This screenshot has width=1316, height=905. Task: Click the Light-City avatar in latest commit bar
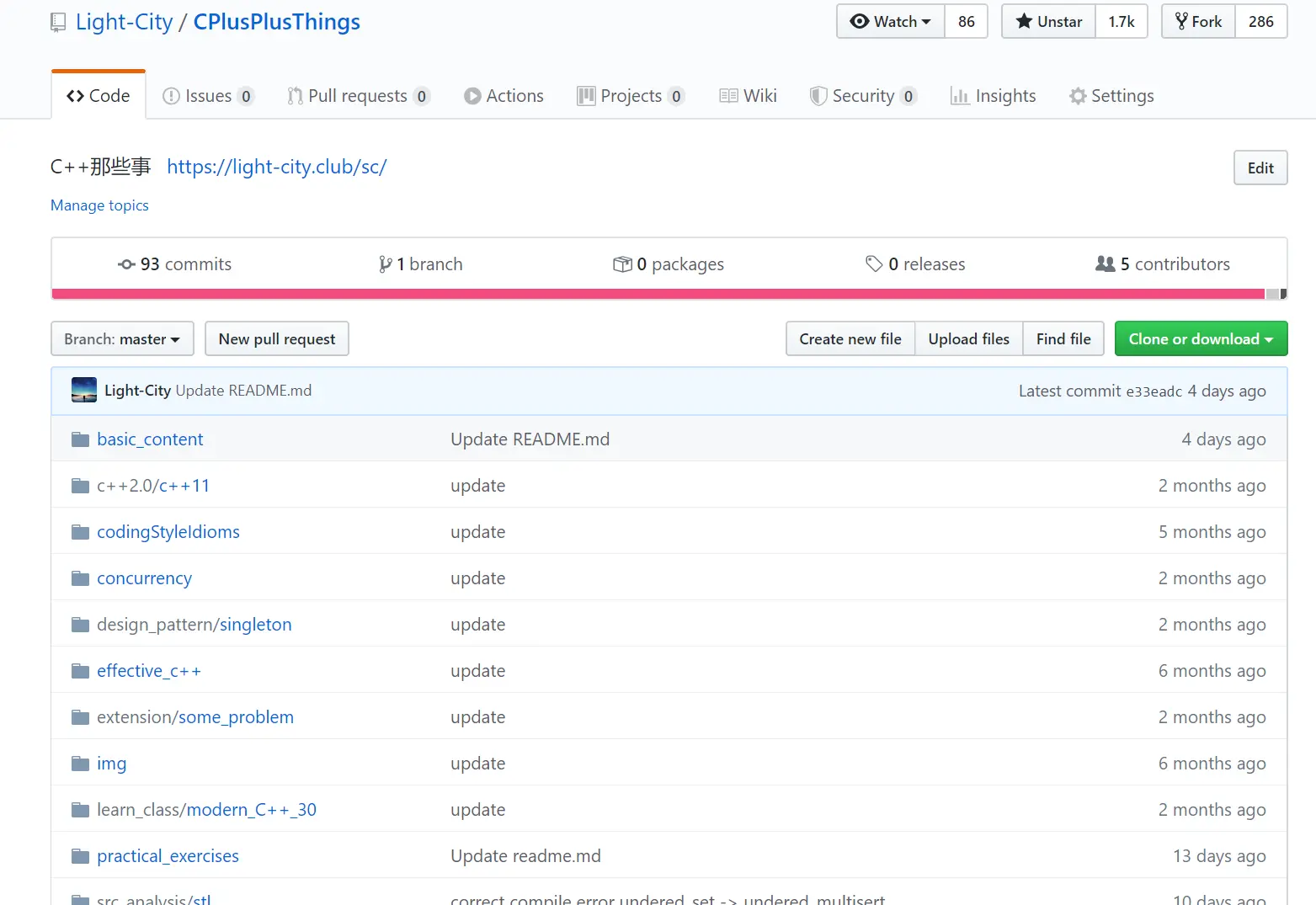pyautogui.click(x=84, y=391)
